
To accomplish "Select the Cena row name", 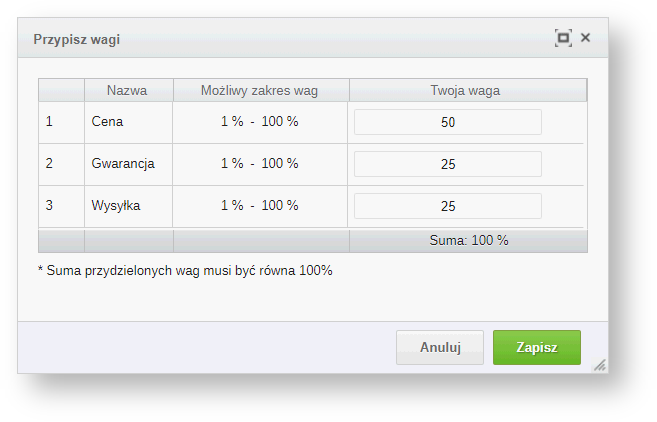I will point(106,122).
